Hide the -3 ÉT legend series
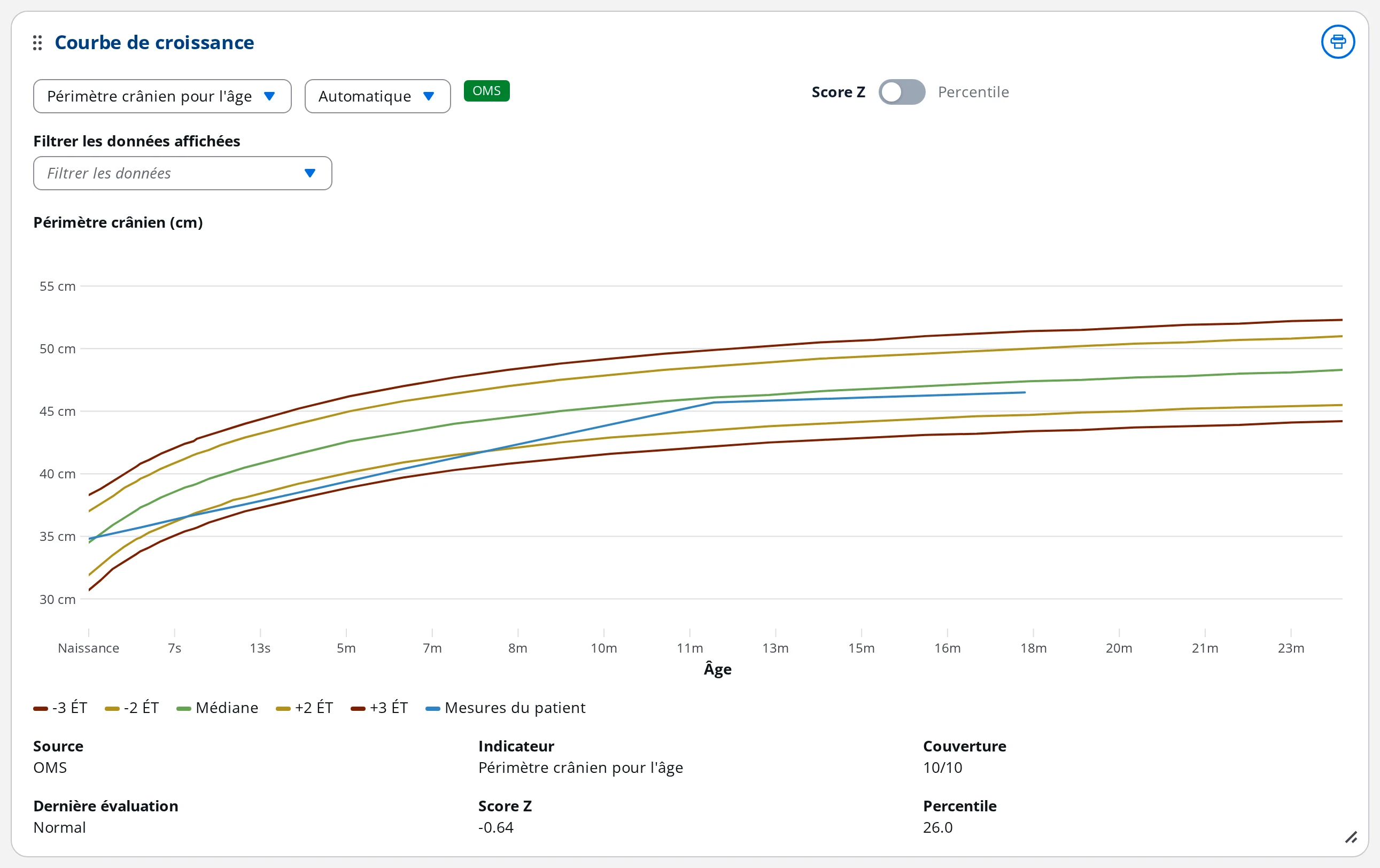Image resolution: width=1380 pixels, height=868 pixels. click(60, 708)
